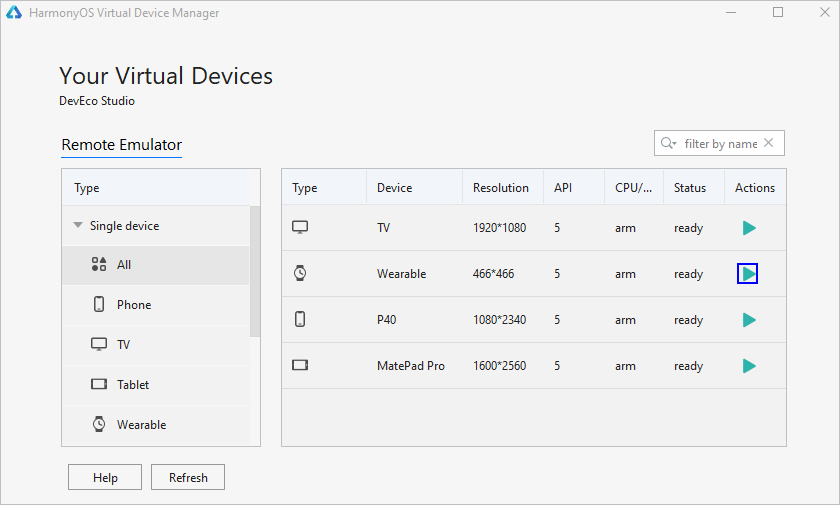Choose TV in the type sidebar
The image size is (840, 505).
123,345
